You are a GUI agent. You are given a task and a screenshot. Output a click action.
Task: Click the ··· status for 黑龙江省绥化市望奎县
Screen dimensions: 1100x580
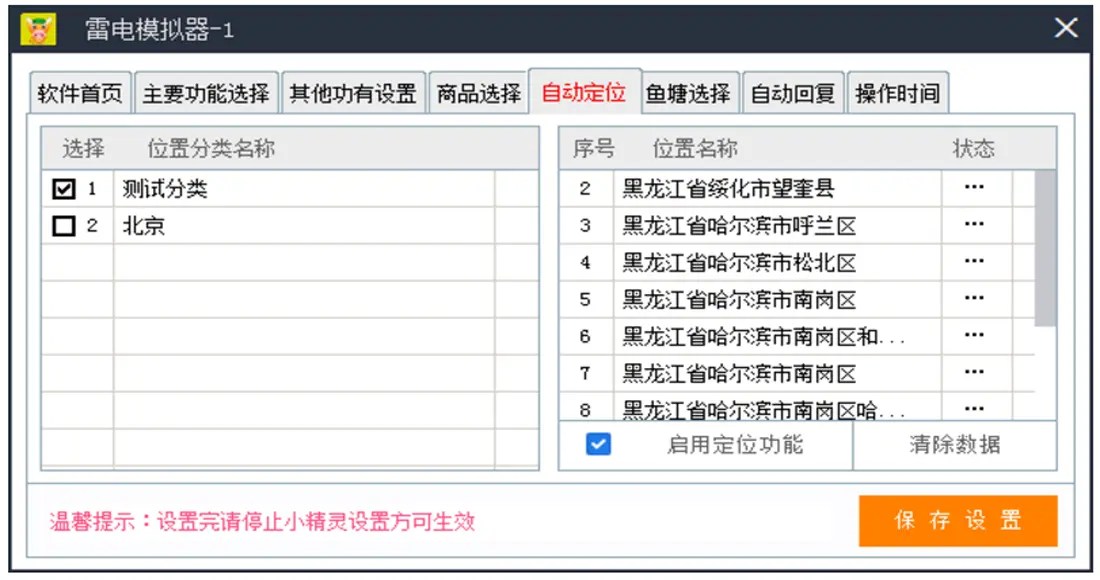coord(974,188)
